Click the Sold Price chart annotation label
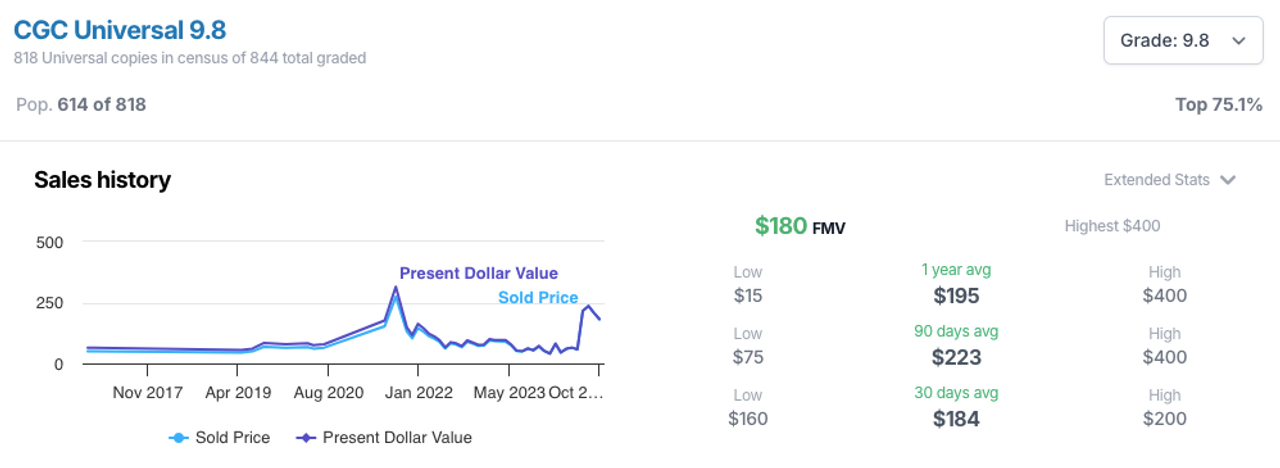The image size is (1280, 468). click(538, 297)
